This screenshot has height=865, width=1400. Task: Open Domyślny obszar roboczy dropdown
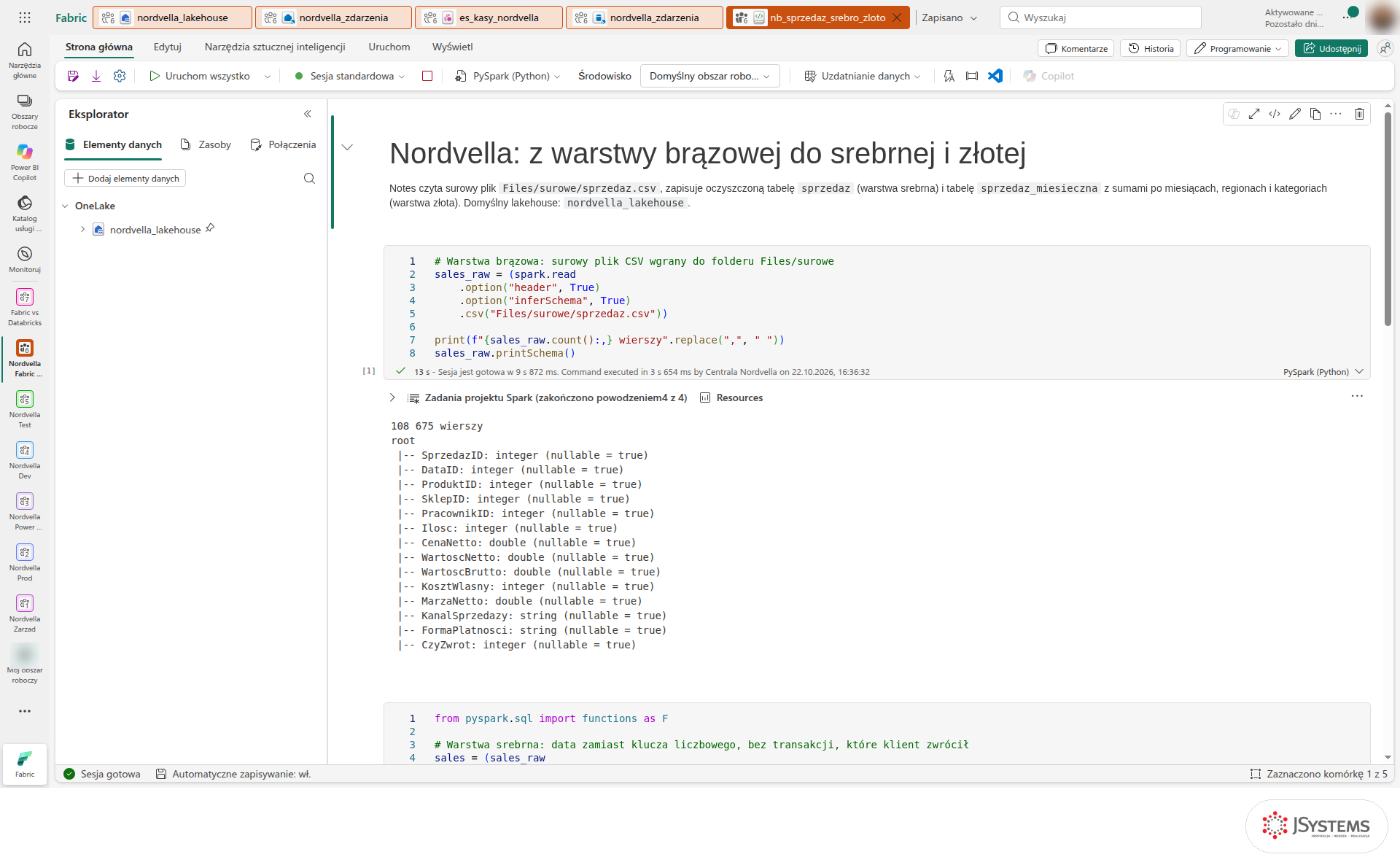(709, 76)
